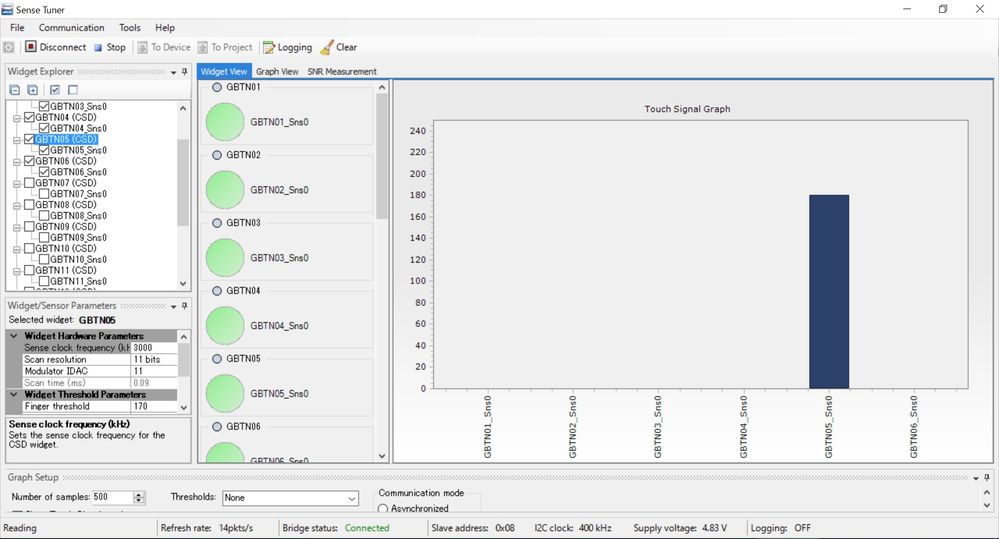Open Logging from the toolbar
The height and width of the screenshot is (539, 999).
tap(287, 47)
